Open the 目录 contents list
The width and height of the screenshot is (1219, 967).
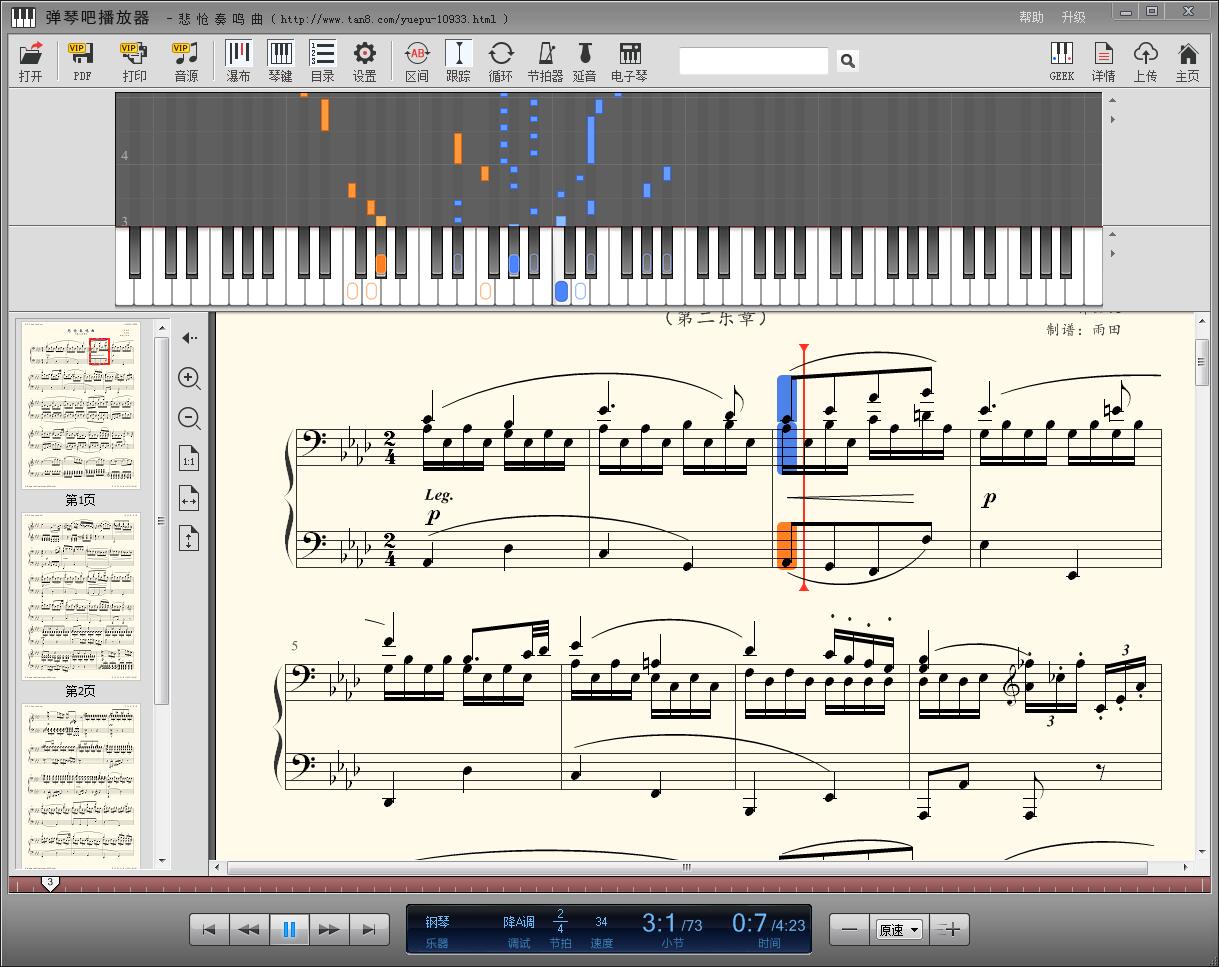(322, 61)
